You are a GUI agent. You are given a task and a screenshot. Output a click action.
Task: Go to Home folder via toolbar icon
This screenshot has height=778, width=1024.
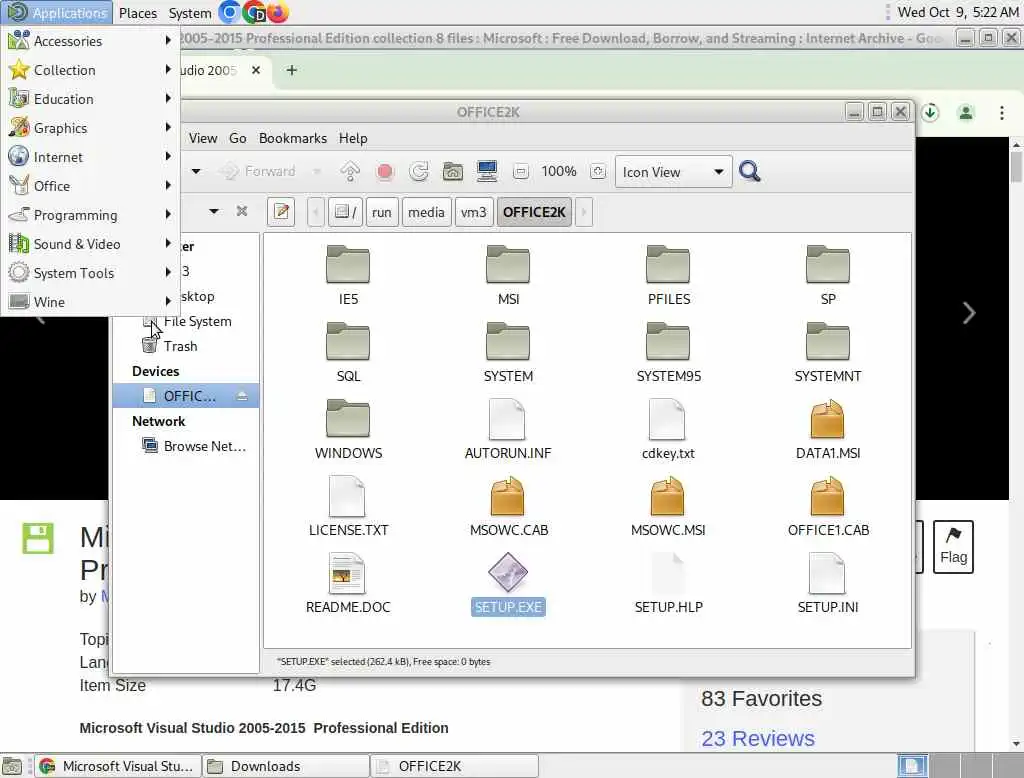(453, 172)
